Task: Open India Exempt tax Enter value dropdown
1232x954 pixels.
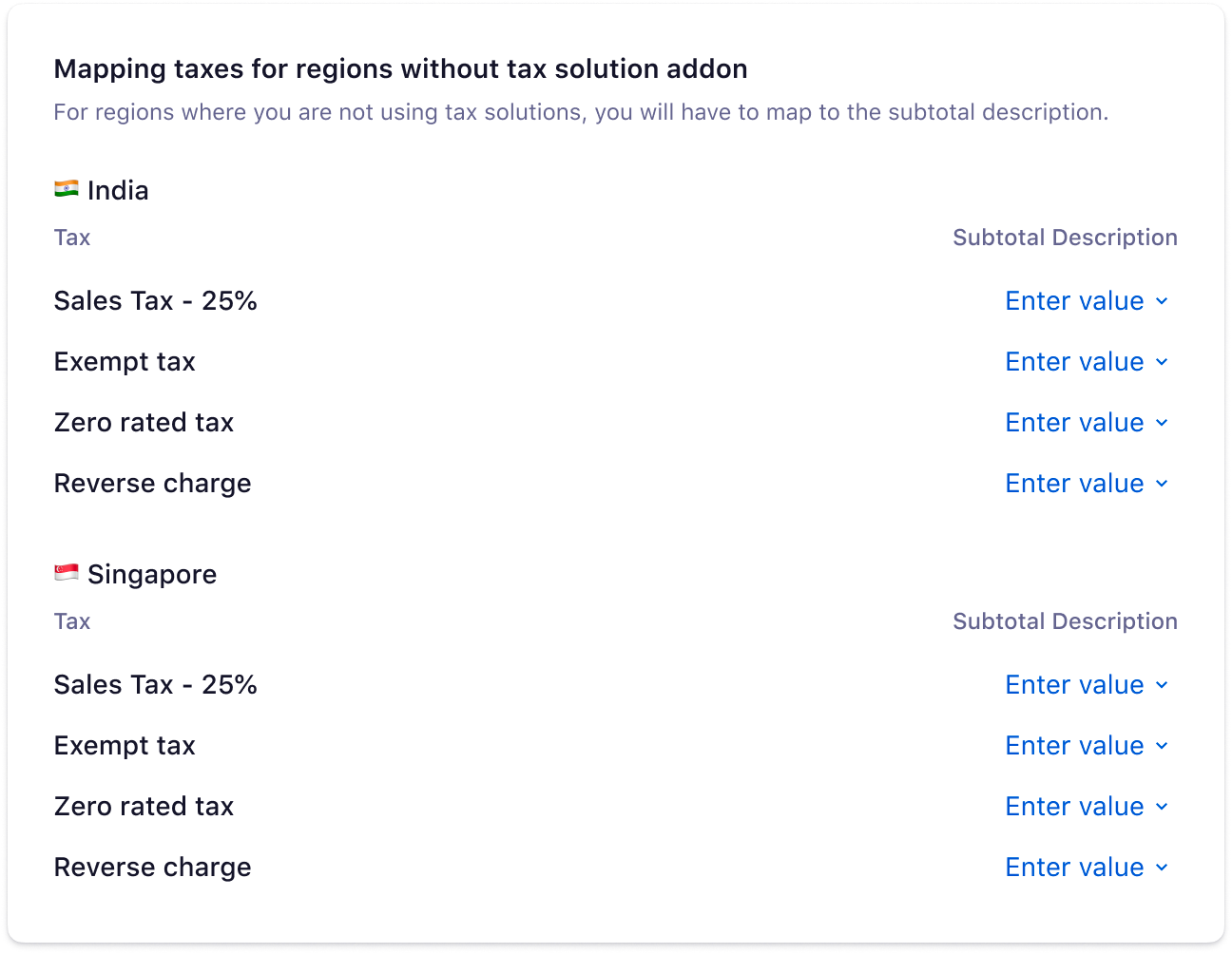Action: coord(1087,362)
